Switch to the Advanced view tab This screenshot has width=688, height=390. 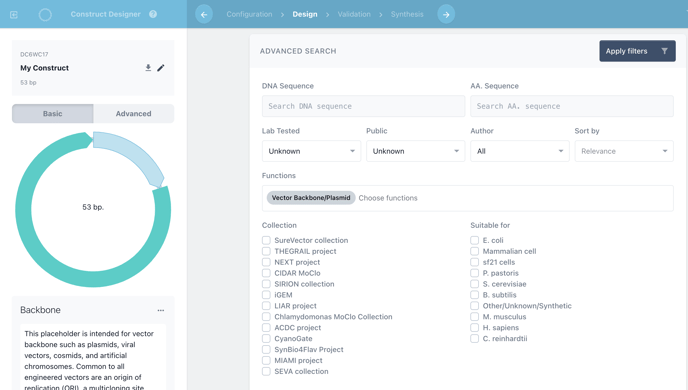pos(133,114)
